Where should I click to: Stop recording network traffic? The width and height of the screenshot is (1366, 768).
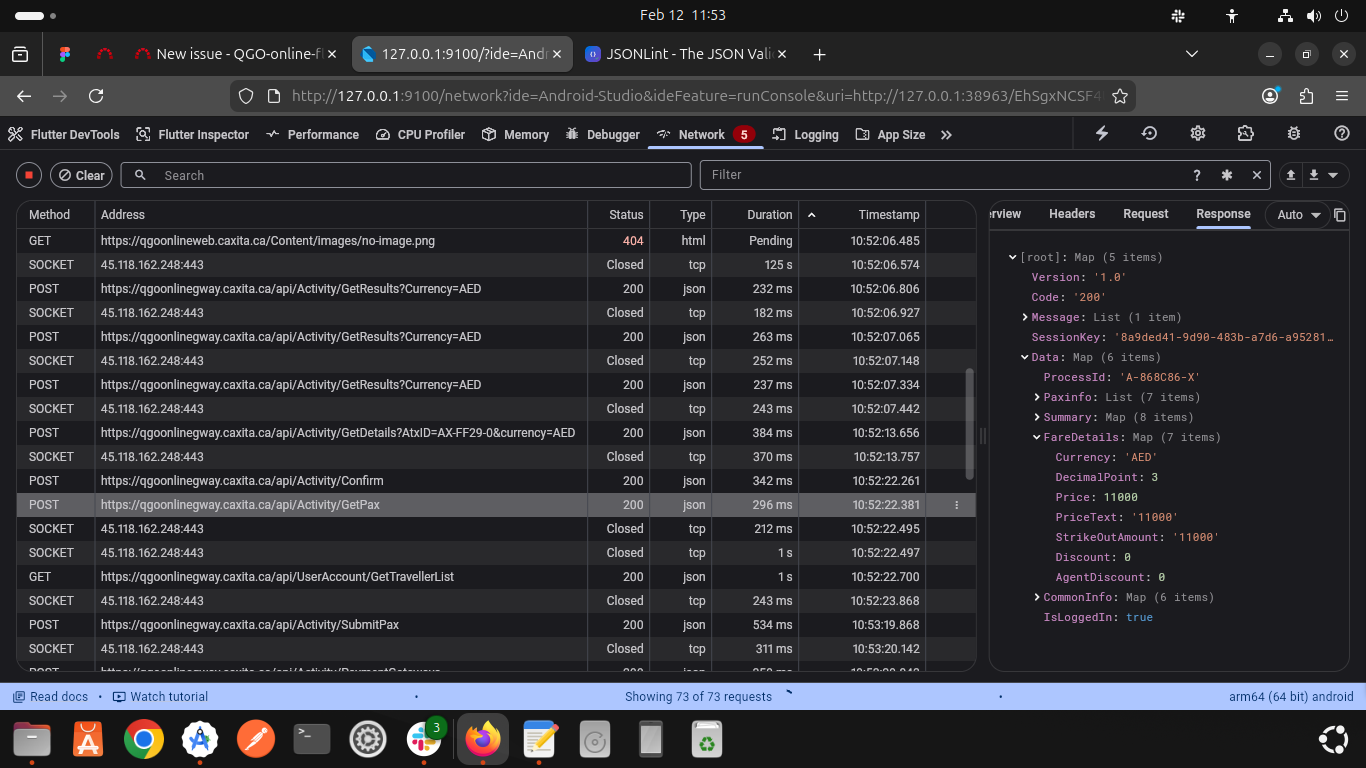point(29,175)
